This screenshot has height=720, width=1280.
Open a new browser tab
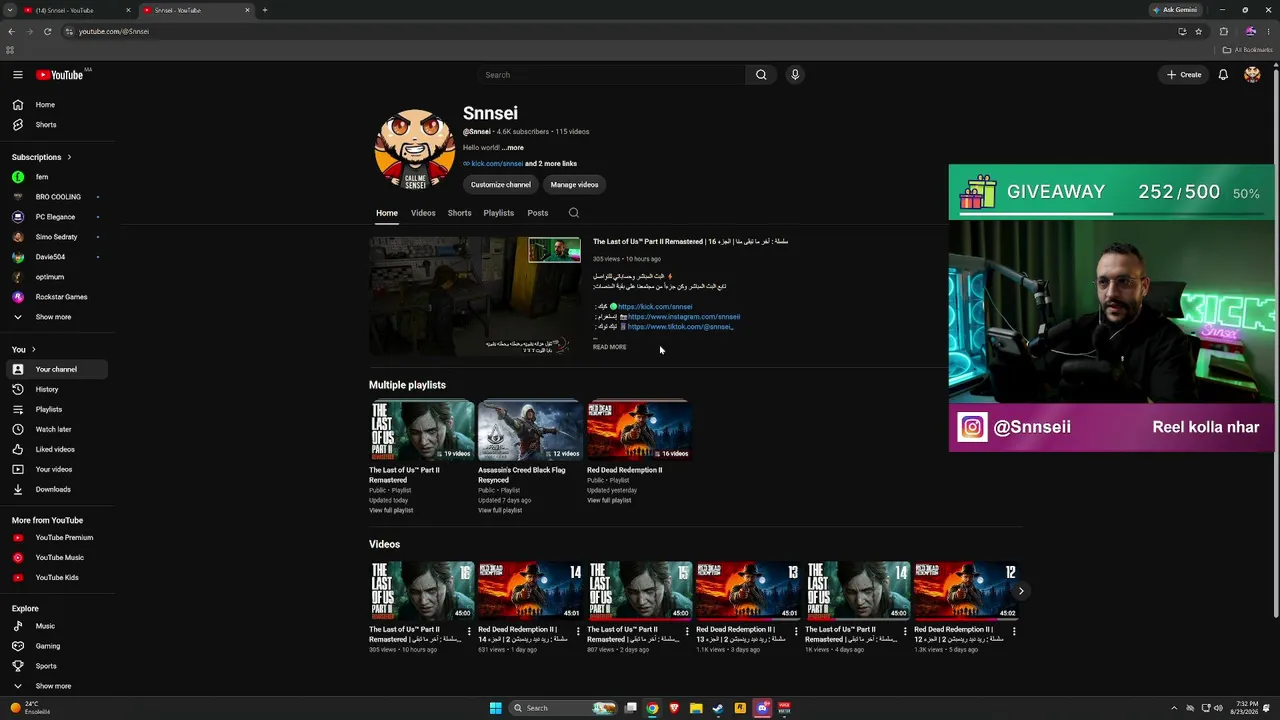click(x=265, y=10)
